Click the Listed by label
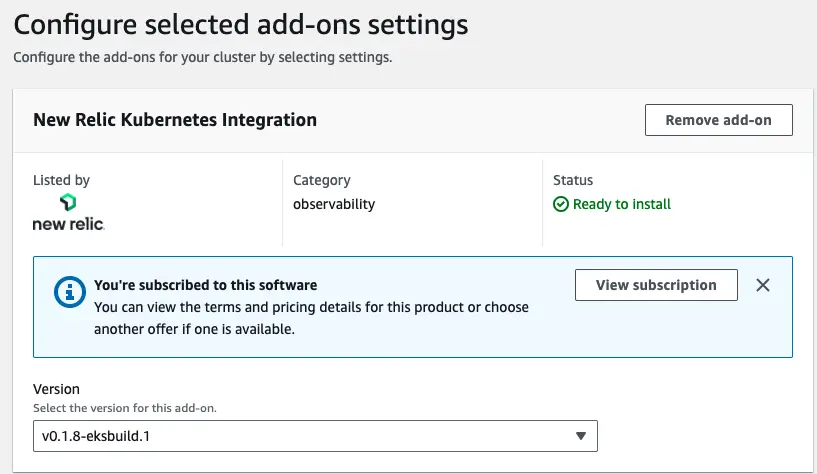The width and height of the screenshot is (817, 474). [x=61, y=180]
